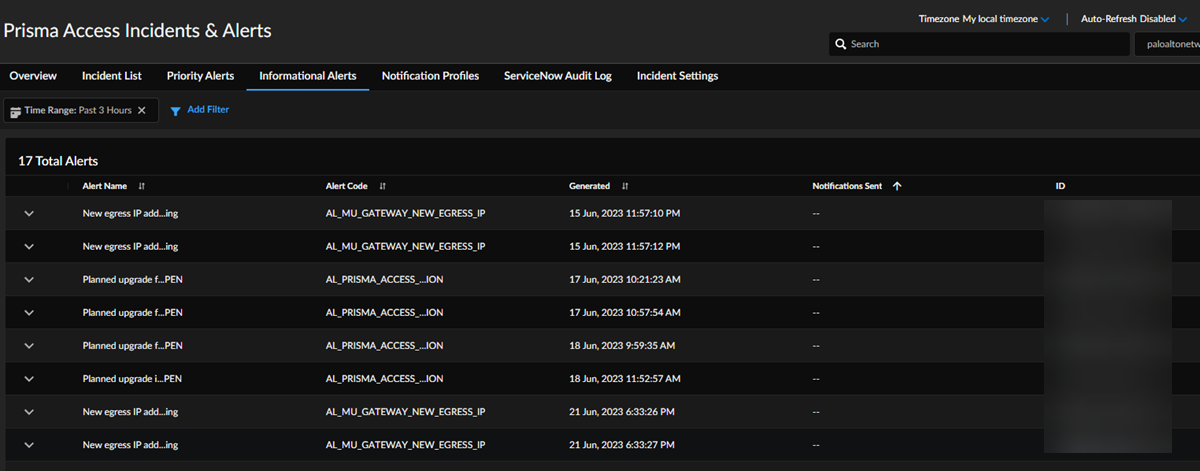Screen dimensions: 1200x471
Task: Switch to the Priority Alerts tab
Action: click(200, 76)
